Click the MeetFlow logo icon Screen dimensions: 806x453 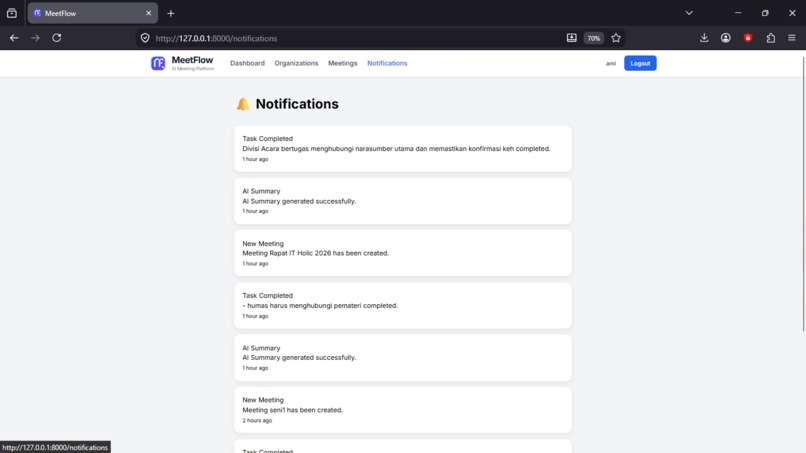pyautogui.click(x=158, y=63)
